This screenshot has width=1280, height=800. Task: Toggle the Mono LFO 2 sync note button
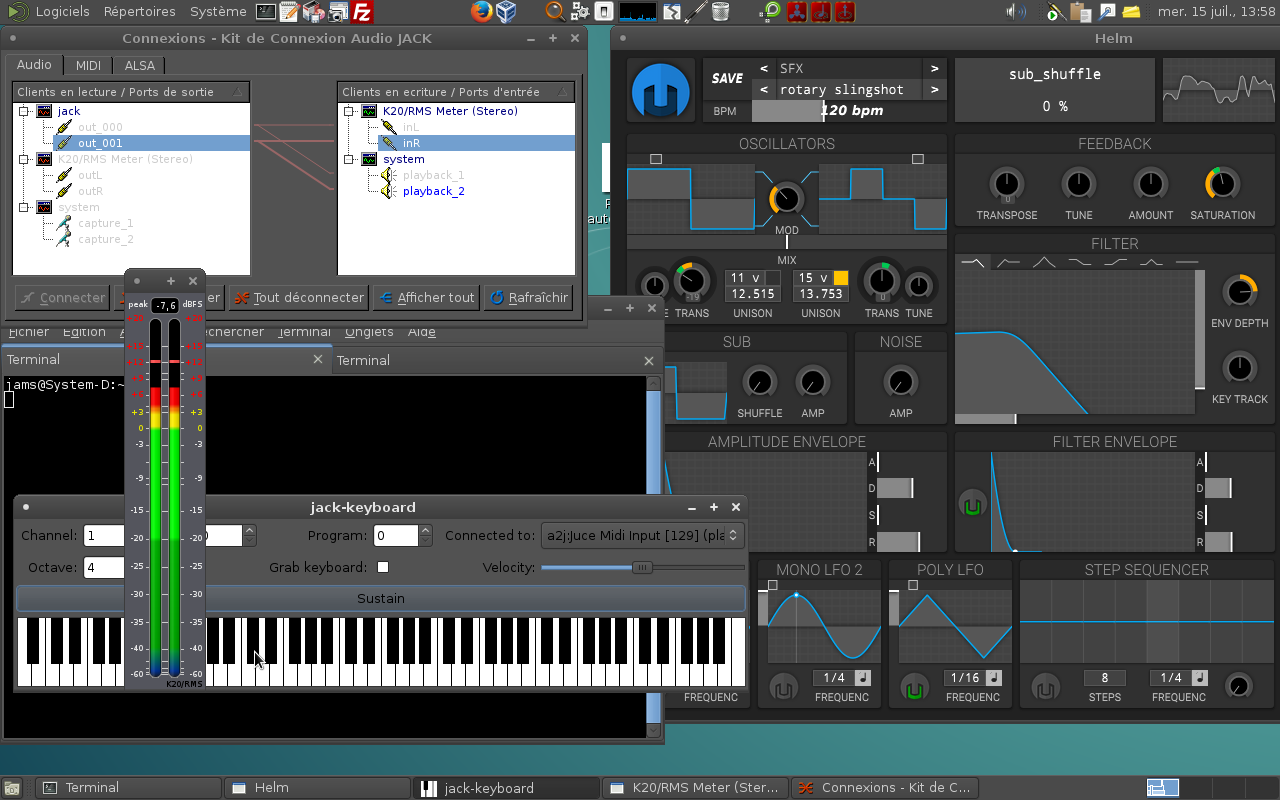tap(862, 678)
